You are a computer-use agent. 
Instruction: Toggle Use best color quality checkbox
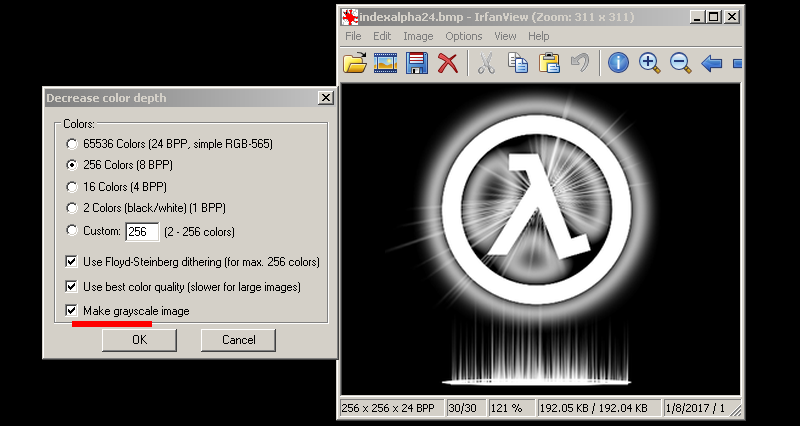[71, 286]
